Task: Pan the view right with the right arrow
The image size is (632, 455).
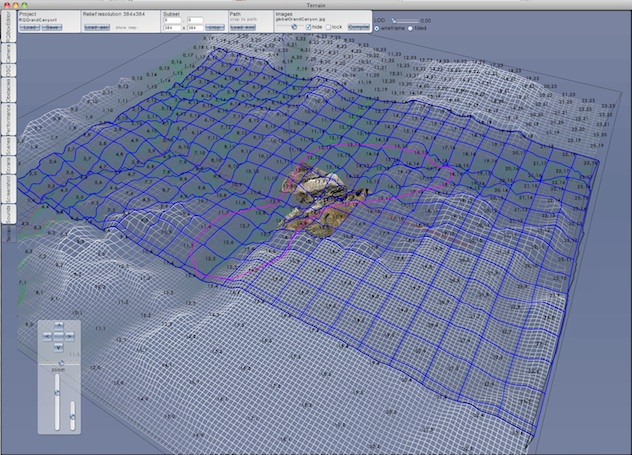Action: point(70,336)
